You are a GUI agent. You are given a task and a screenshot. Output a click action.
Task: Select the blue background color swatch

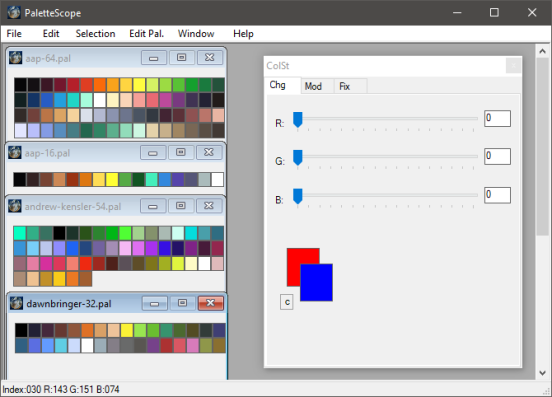pyautogui.click(x=316, y=282)
